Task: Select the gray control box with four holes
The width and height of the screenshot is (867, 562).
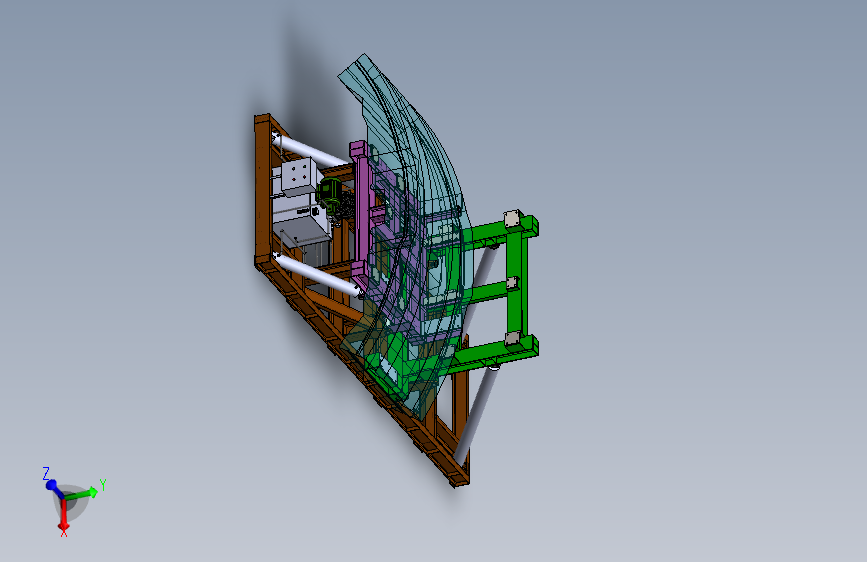Action: [299, 175]
